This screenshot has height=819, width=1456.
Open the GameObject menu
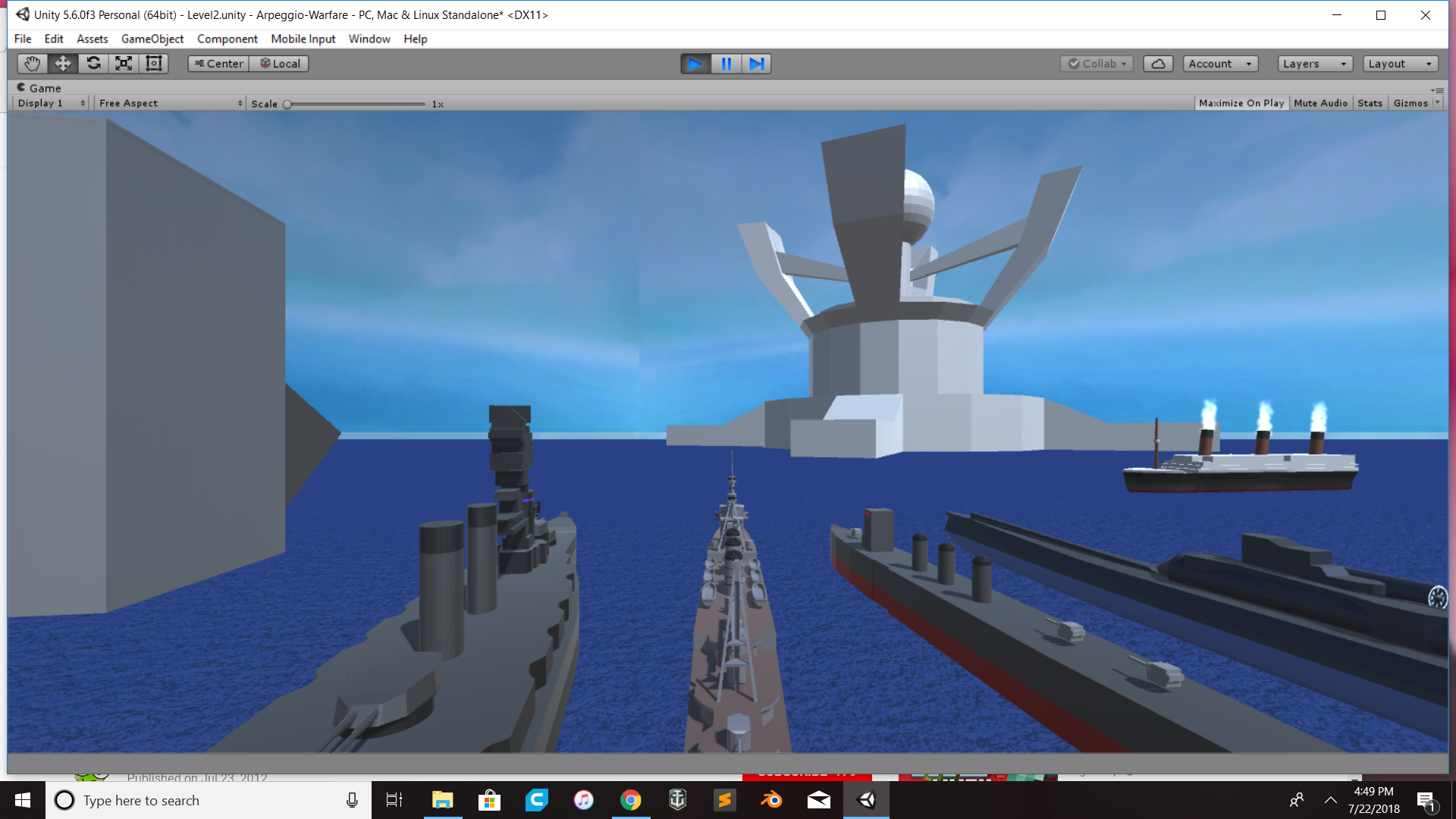[x=152, y=39]
